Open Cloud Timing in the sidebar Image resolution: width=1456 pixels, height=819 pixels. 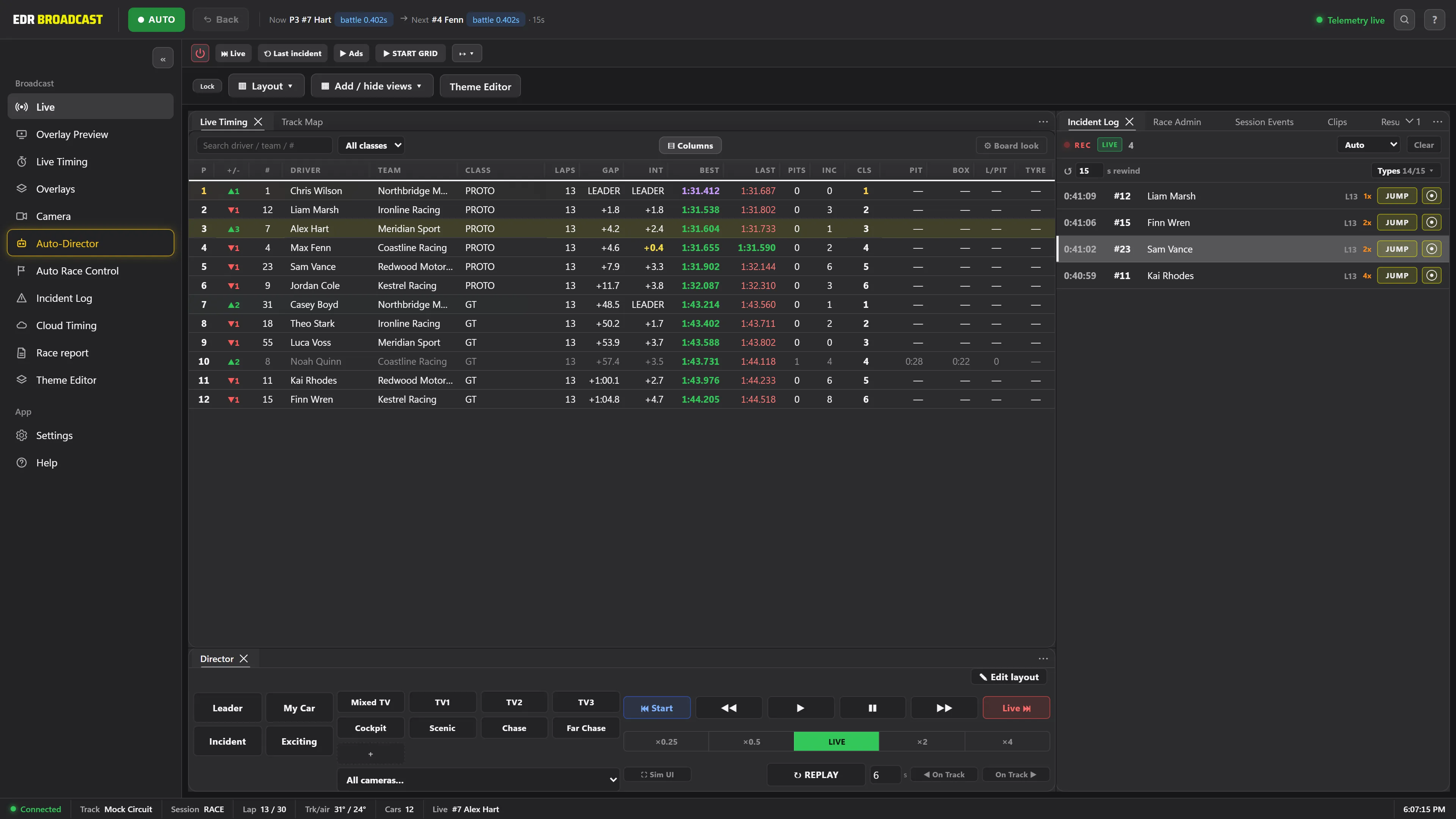click(x=91, y=326)
